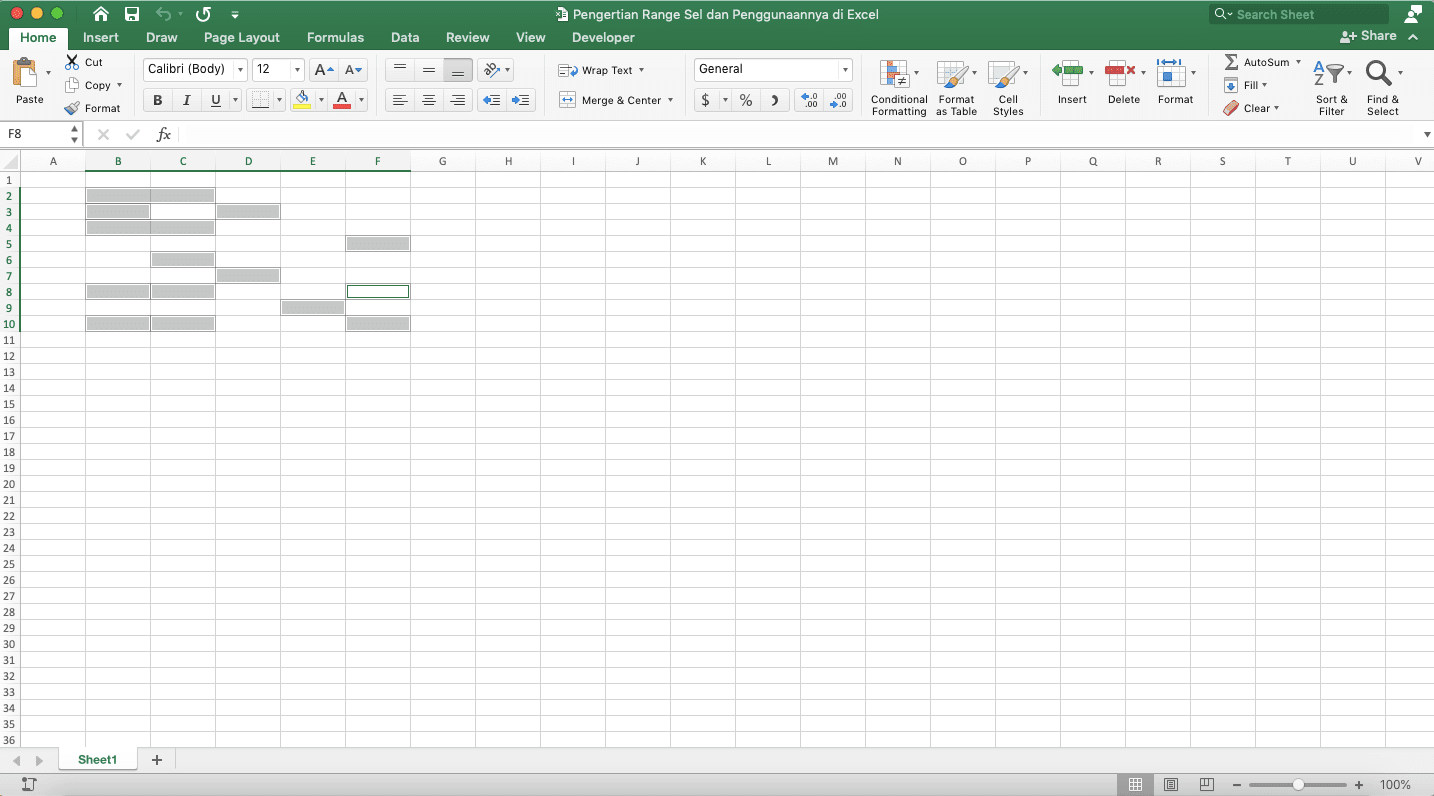The width and height of the screenshot is (1434, 796).
Task: Click the Redo arrow icon
Action: click(203, 14)
